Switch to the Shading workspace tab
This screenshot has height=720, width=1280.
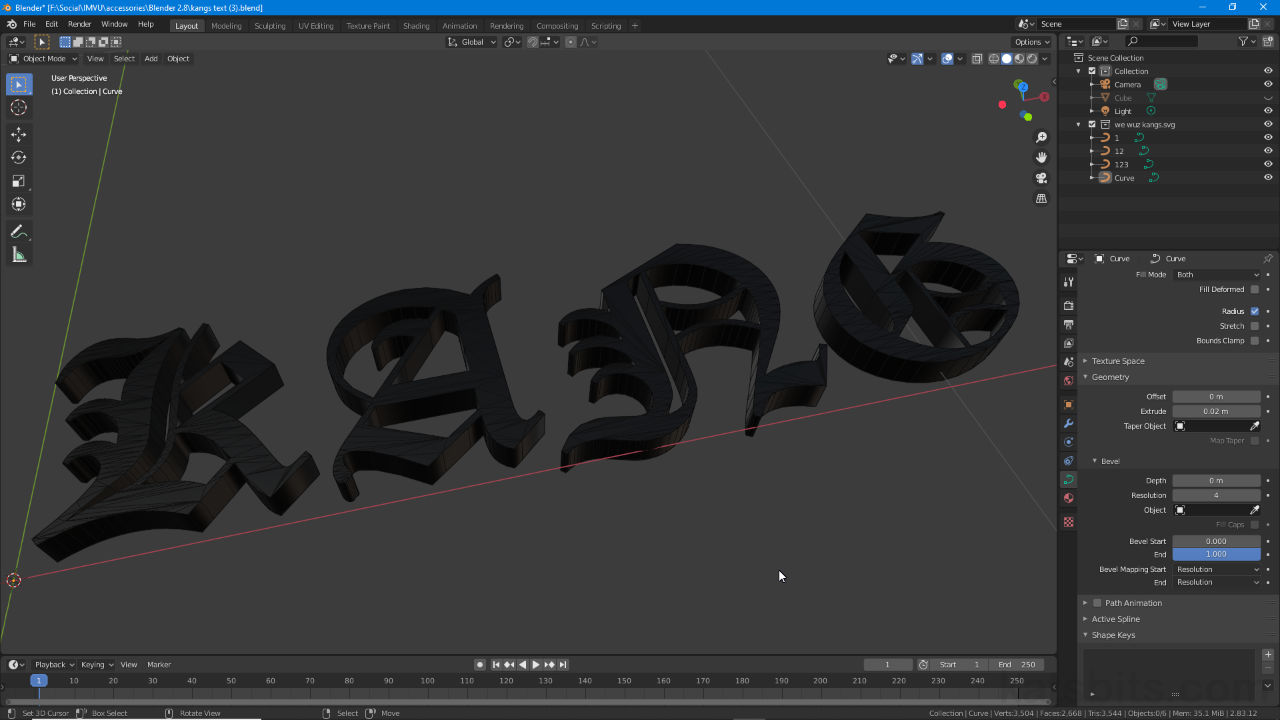pos(416,26)
